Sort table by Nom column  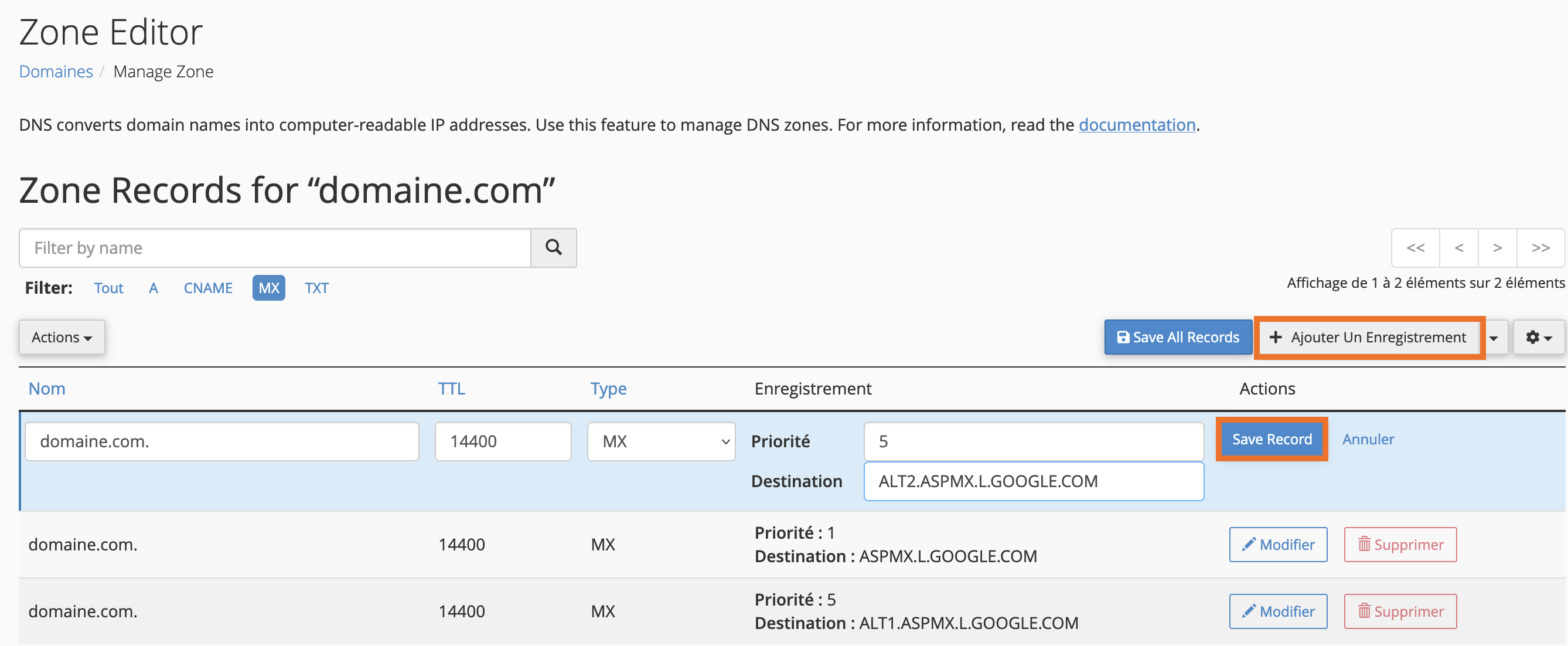[47, 389]
